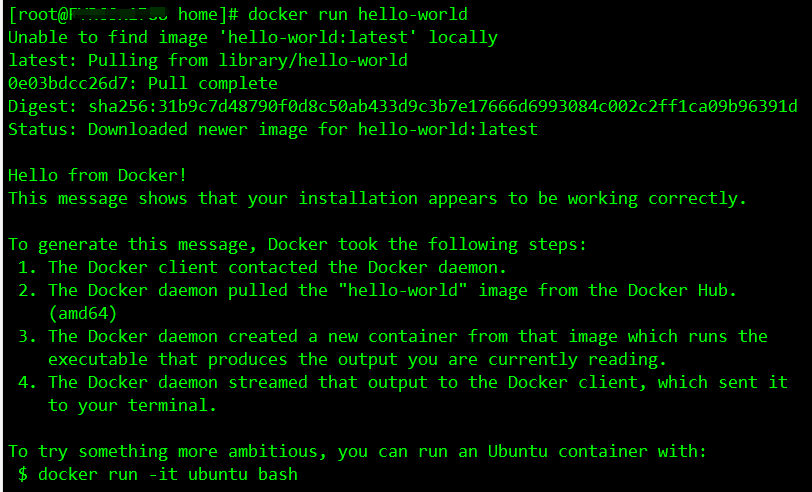Click the 'Unable to find image' line
This screenshot has width=812, height=492.
(253, 37)
